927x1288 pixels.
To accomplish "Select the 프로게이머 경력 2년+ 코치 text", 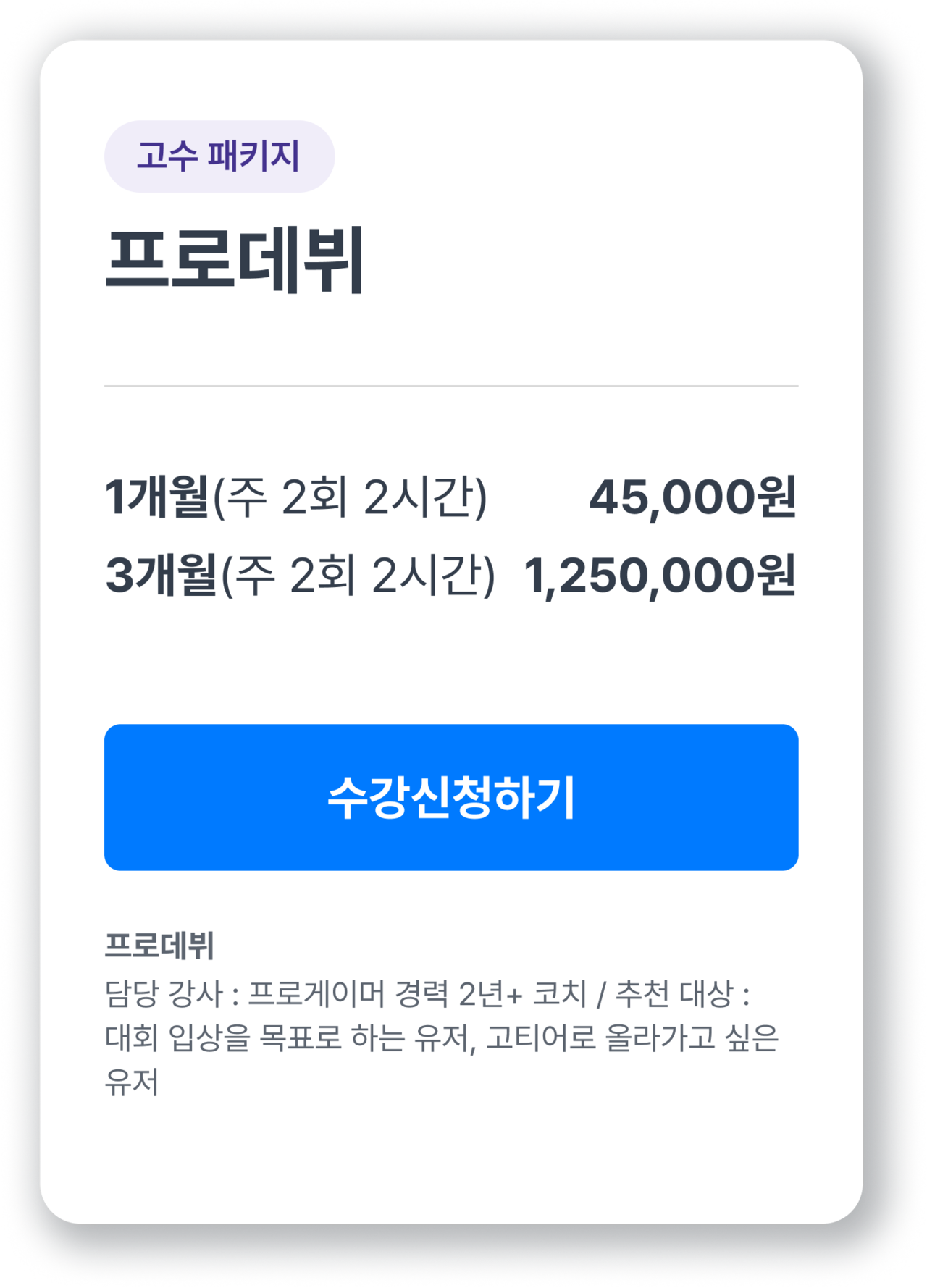I will (x=417, y=993).
